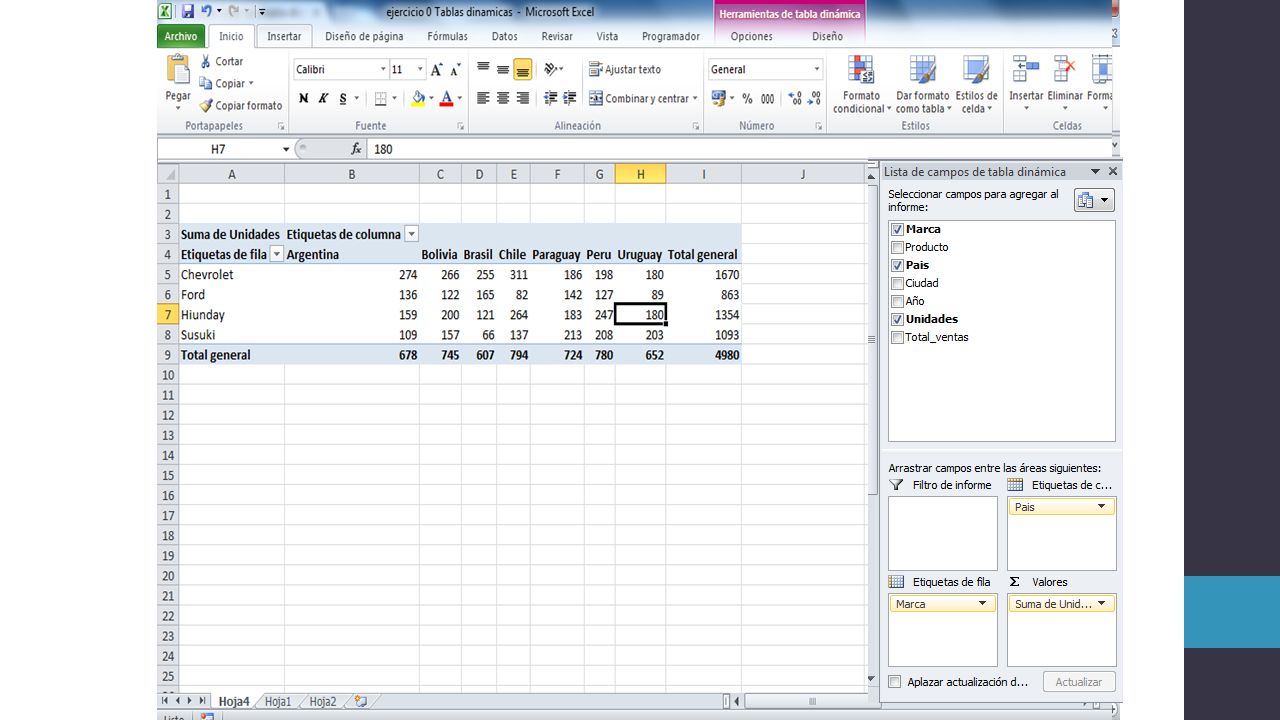Open the font size 11 dropdown
This screenshot has width=1280, height=720.
point(420,70)
